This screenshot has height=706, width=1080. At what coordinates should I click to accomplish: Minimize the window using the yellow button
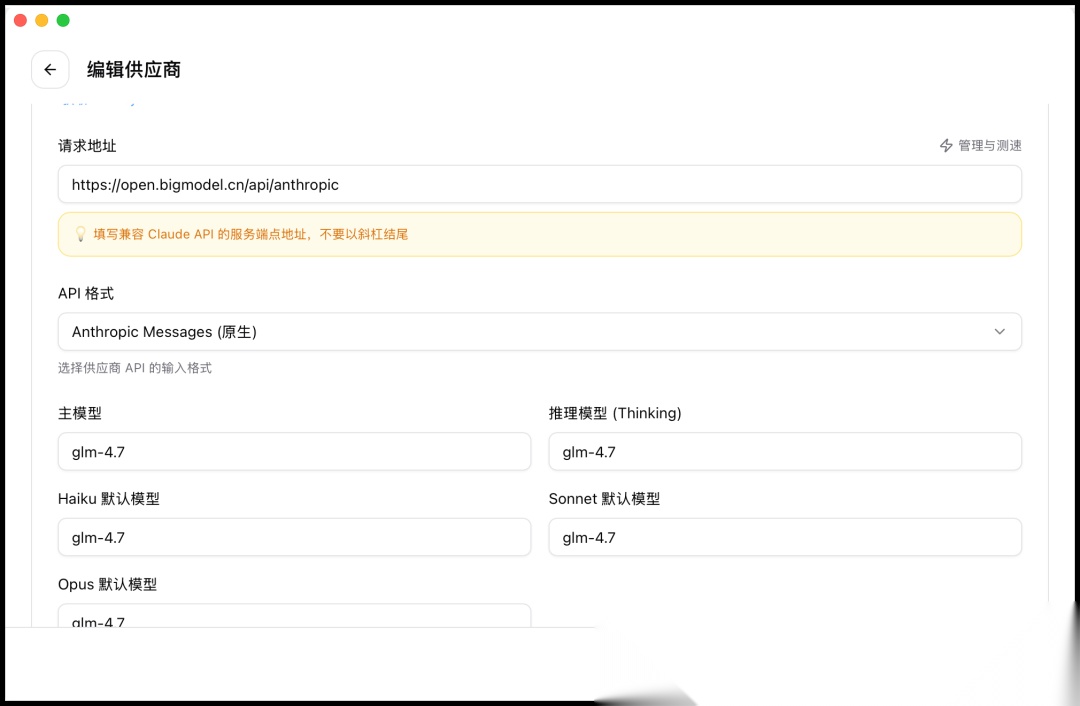[x=41, y=20]
